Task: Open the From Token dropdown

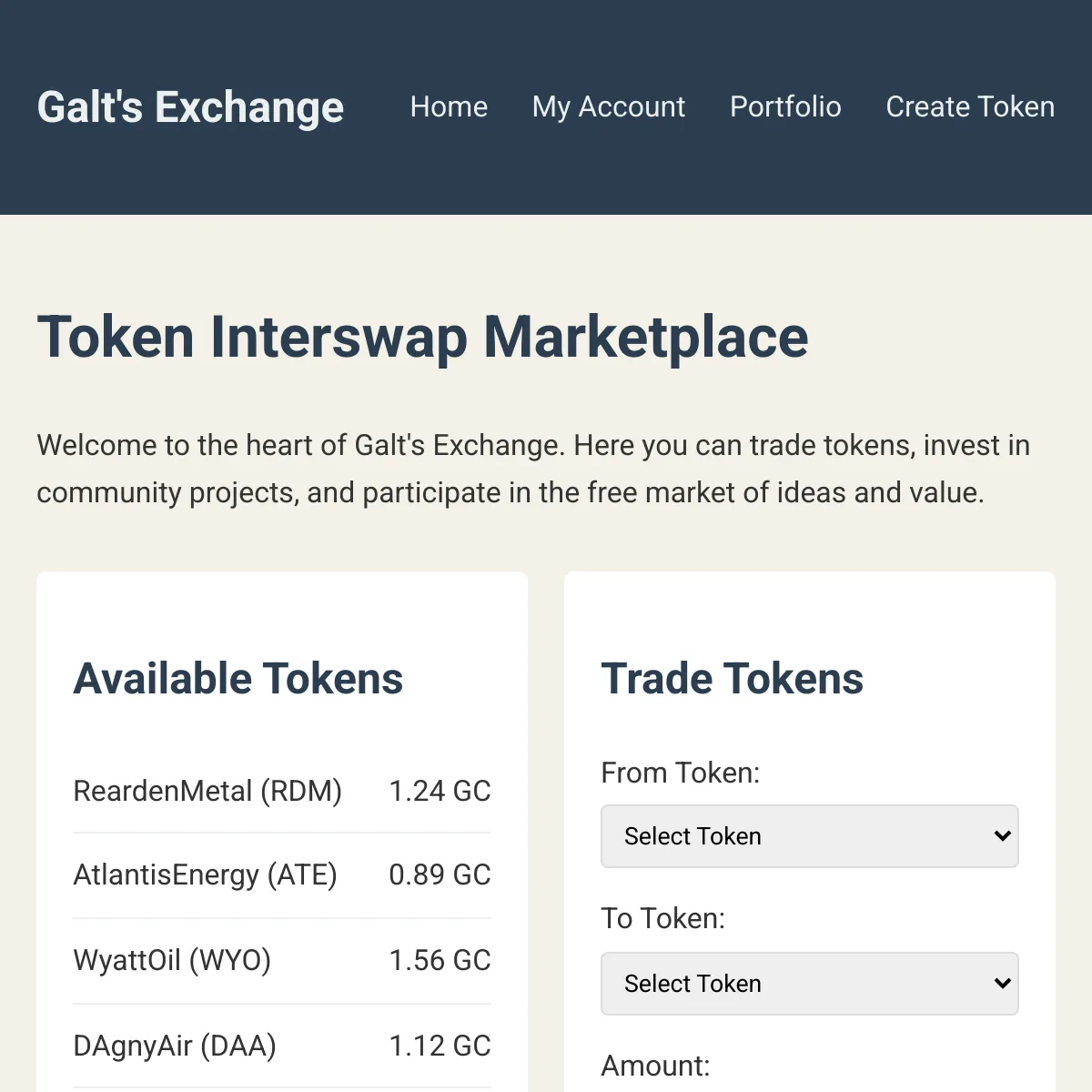Action: (x=809, y=835)
